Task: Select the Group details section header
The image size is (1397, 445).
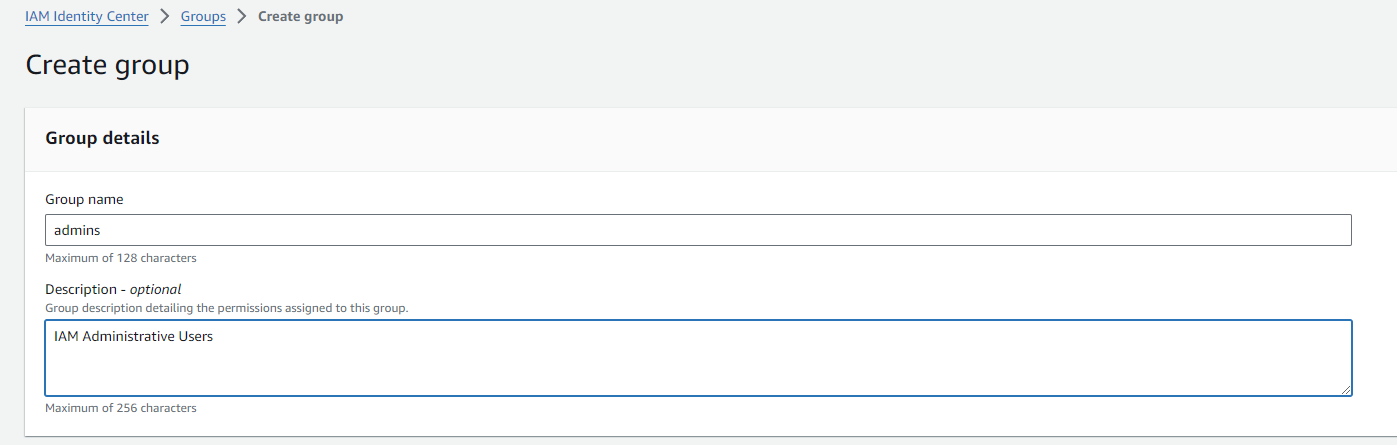Action: (x=102, y=139)
